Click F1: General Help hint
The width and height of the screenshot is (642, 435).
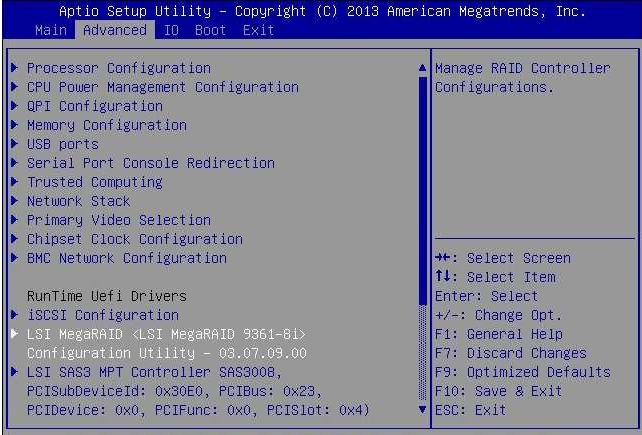tap(499, 334)
